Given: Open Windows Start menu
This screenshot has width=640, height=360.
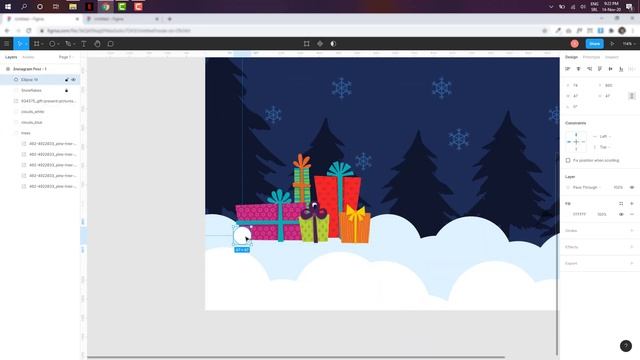Looking at the screenshot, I should 8,7.
